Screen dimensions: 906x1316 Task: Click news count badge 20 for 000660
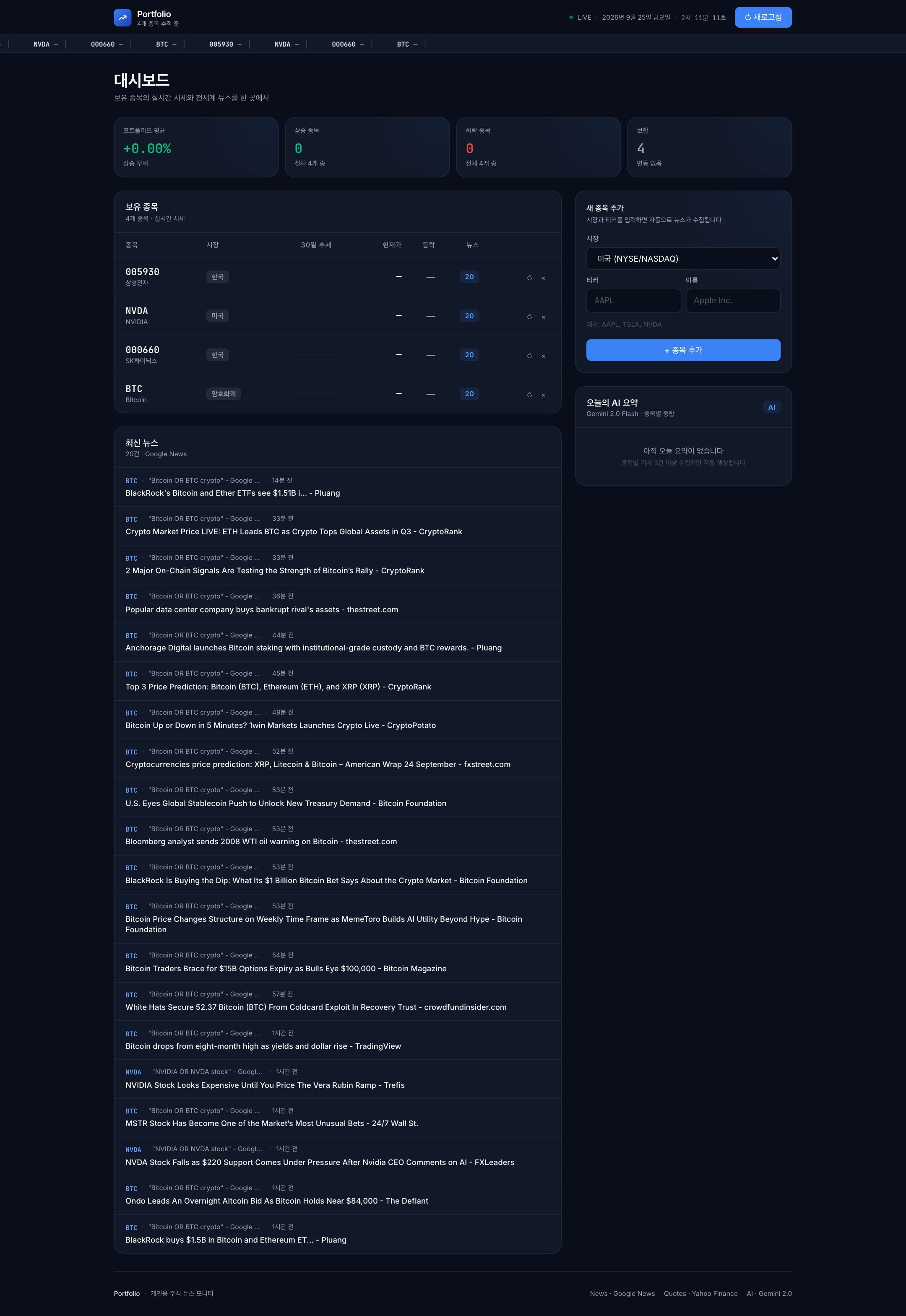[469, 355]
